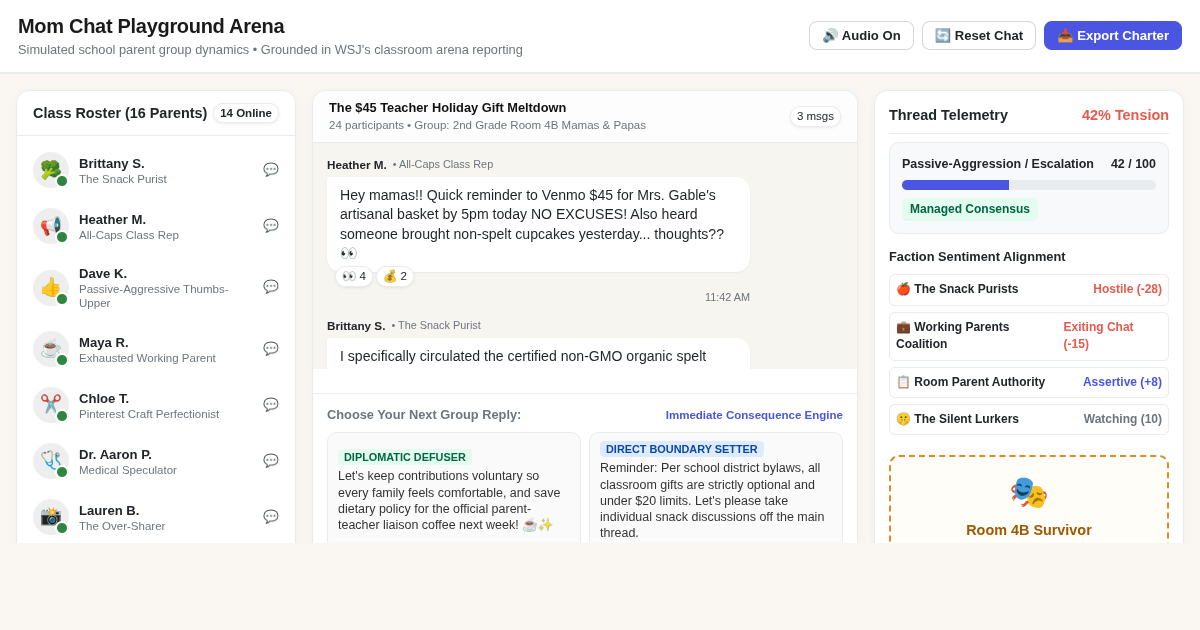Click the 11:42 AM timestamp
The height and width of the screenshot is (630, 1200).
pos(727,297)
